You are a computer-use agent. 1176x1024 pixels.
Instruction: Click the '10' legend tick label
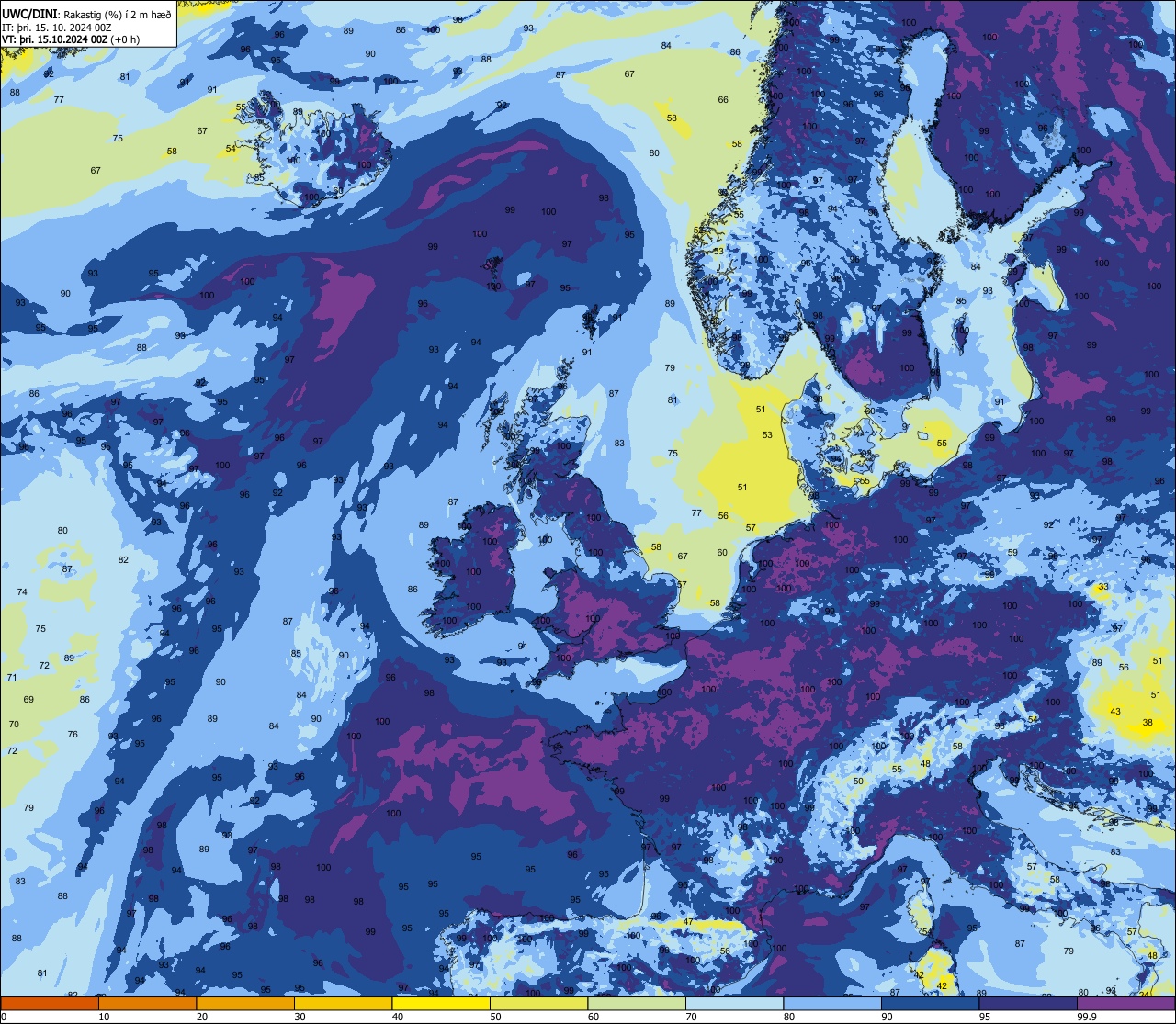coord(104,1017)
